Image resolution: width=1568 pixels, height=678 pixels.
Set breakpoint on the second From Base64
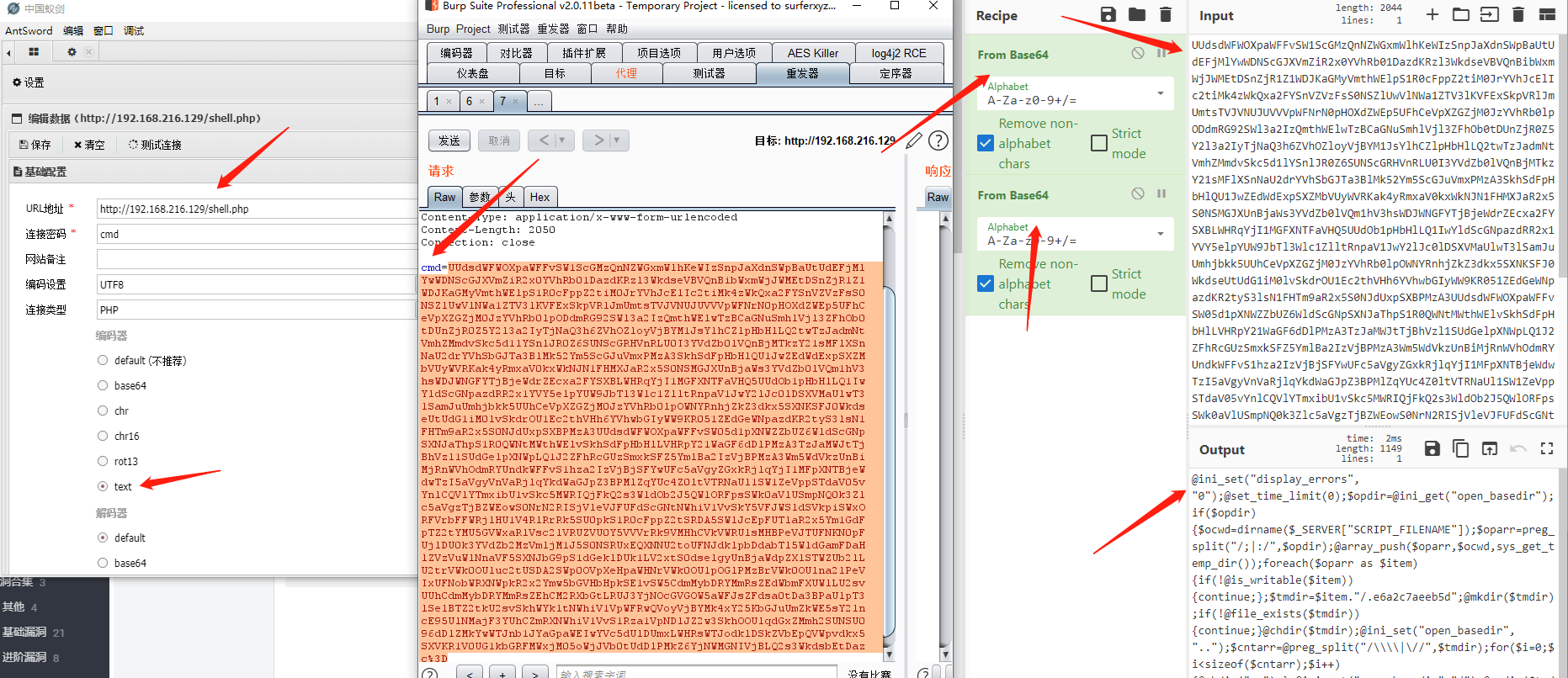coord(1161,193)
